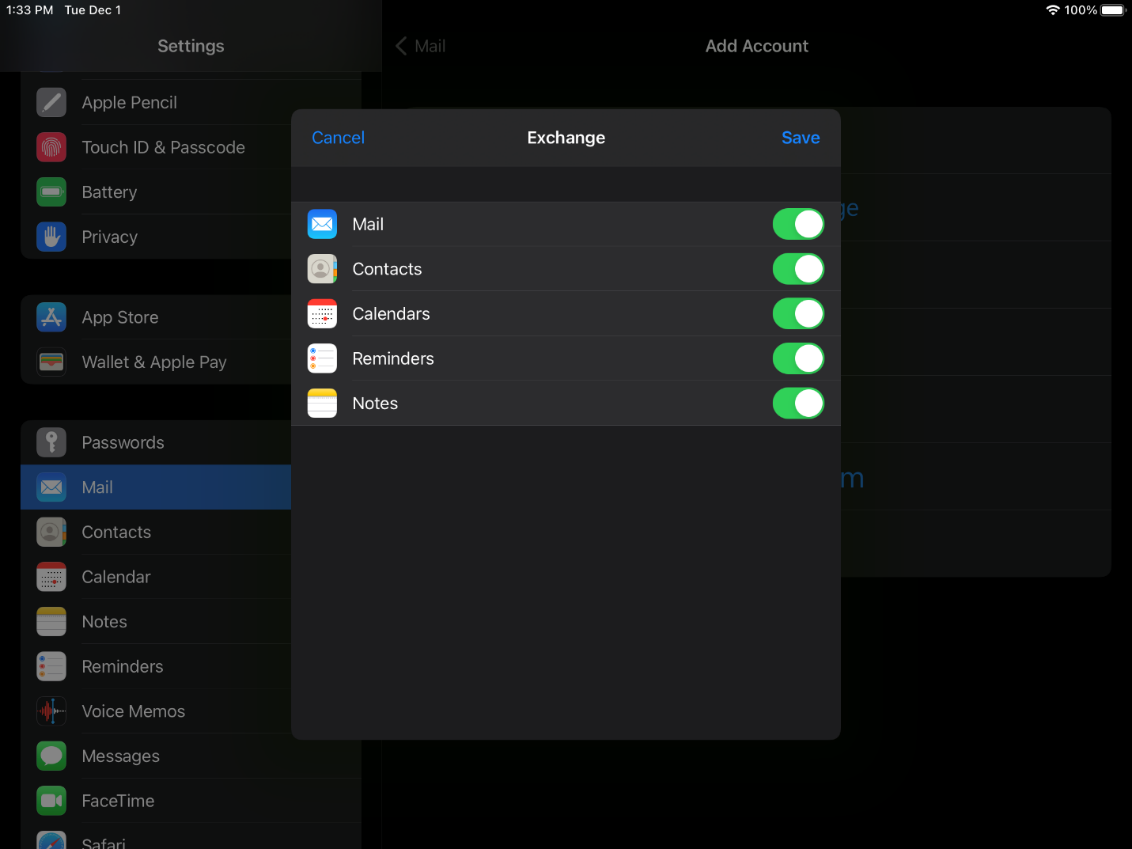Open FaceTime camera icon in sidebar
The width and height of the screenshot is (1132, 849).
pos(51,801)
